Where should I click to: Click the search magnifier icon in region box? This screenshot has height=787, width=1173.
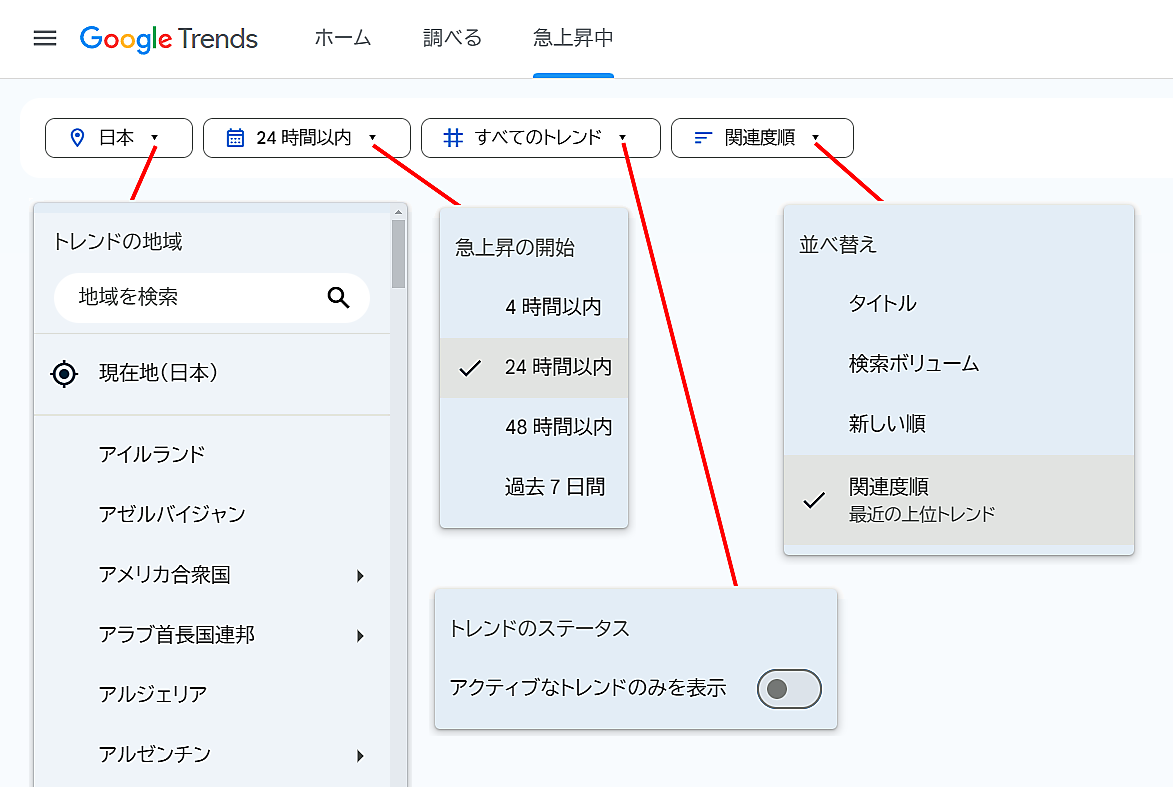[x=339, y=297]
